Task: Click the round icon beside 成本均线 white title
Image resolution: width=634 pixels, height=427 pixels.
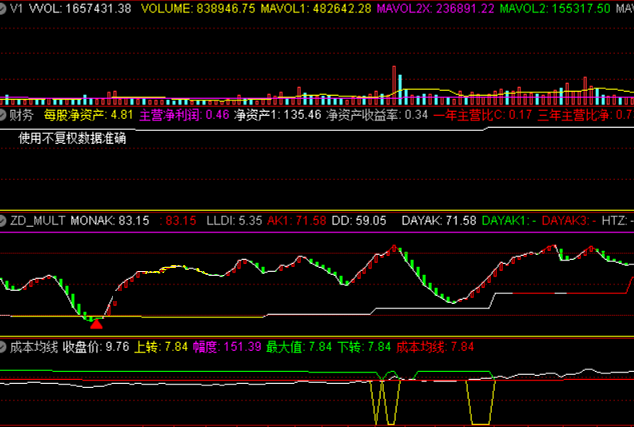Action: (x=2, y=347)
